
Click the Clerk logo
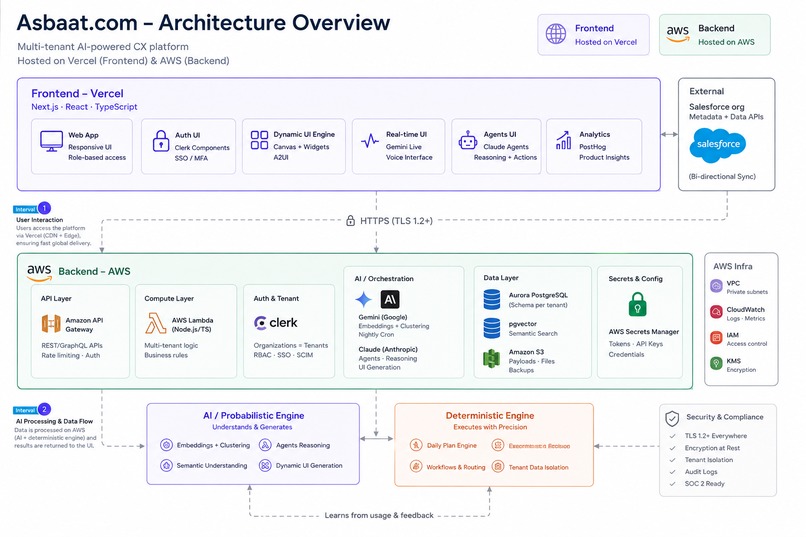coord(276,323)
